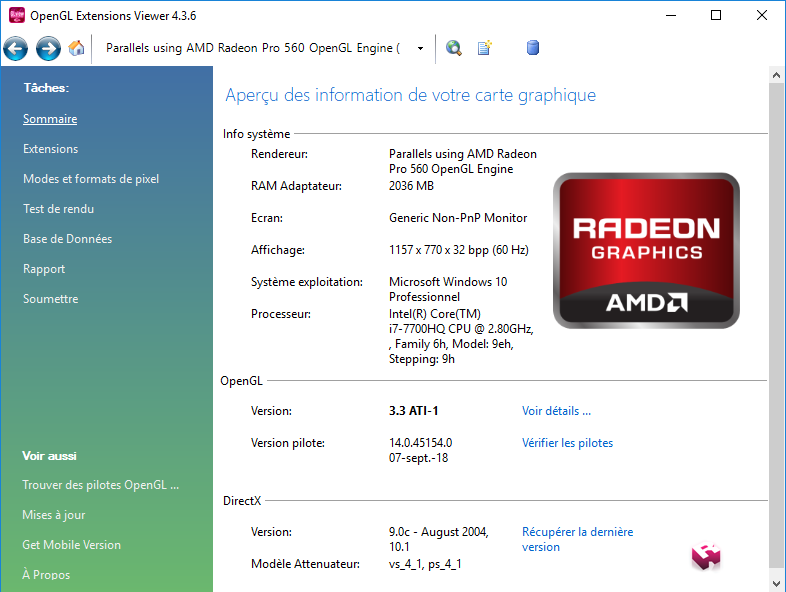The image size is (786, 592).
Task: Click the OpenGL Extensions Viewer title icon
Action: pyautogui.click(x=17, y=16)
